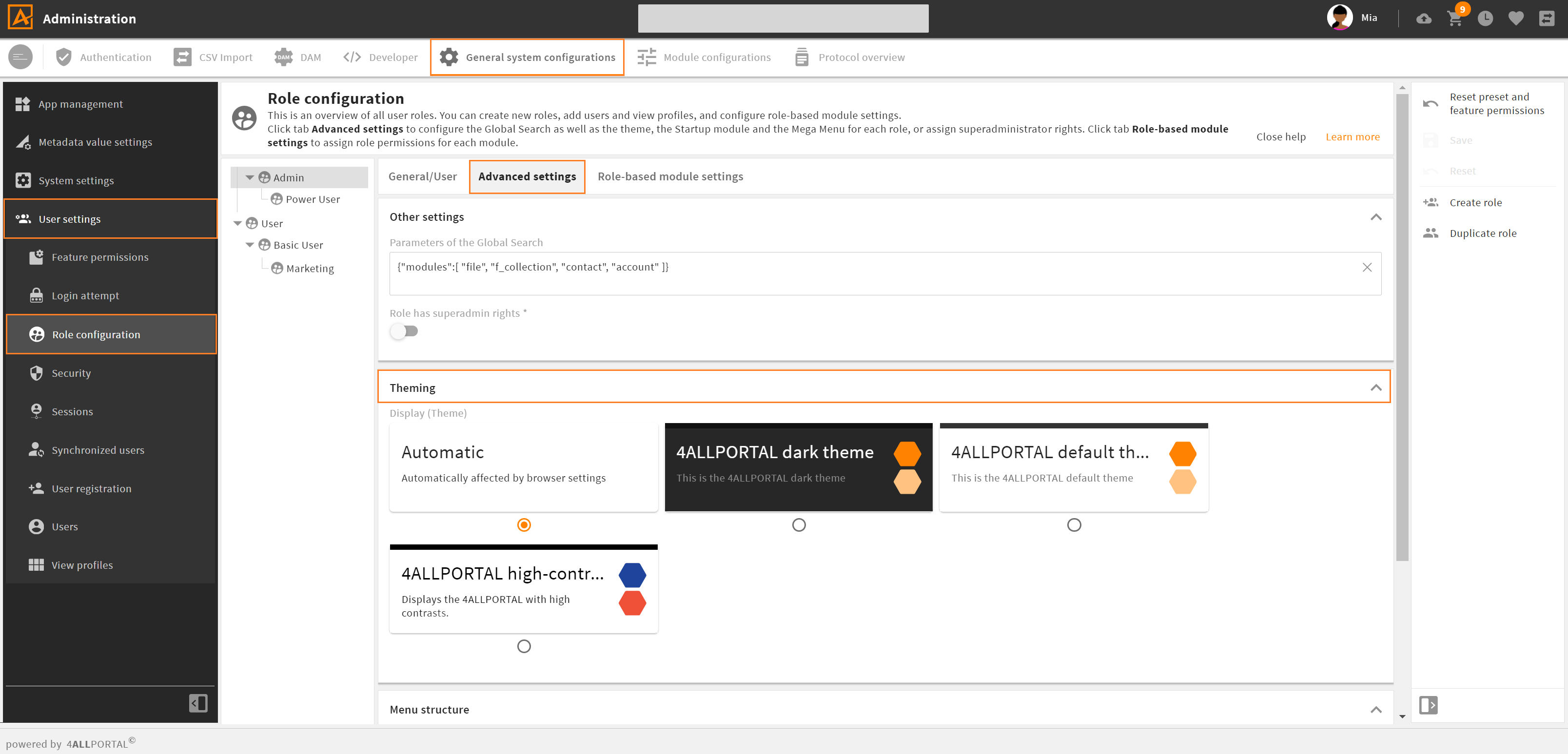Screen dimensions: 1568x754
Task: Click the DAM gear icon
Action: coord(284,57)
